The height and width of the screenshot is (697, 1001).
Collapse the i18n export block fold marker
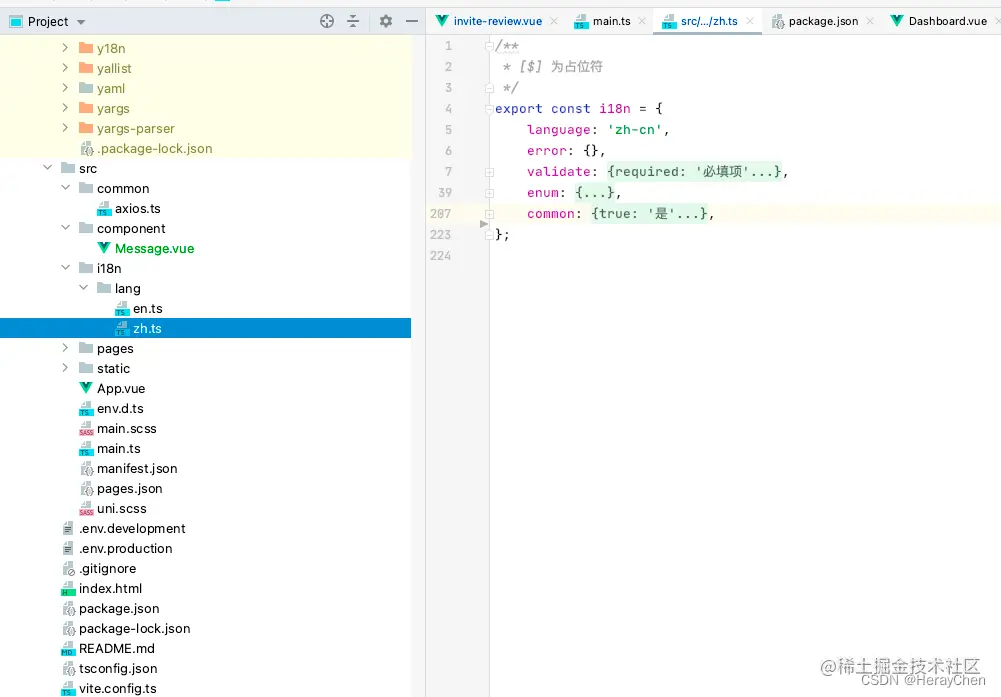pyautogui.click(x=489, y=109)
